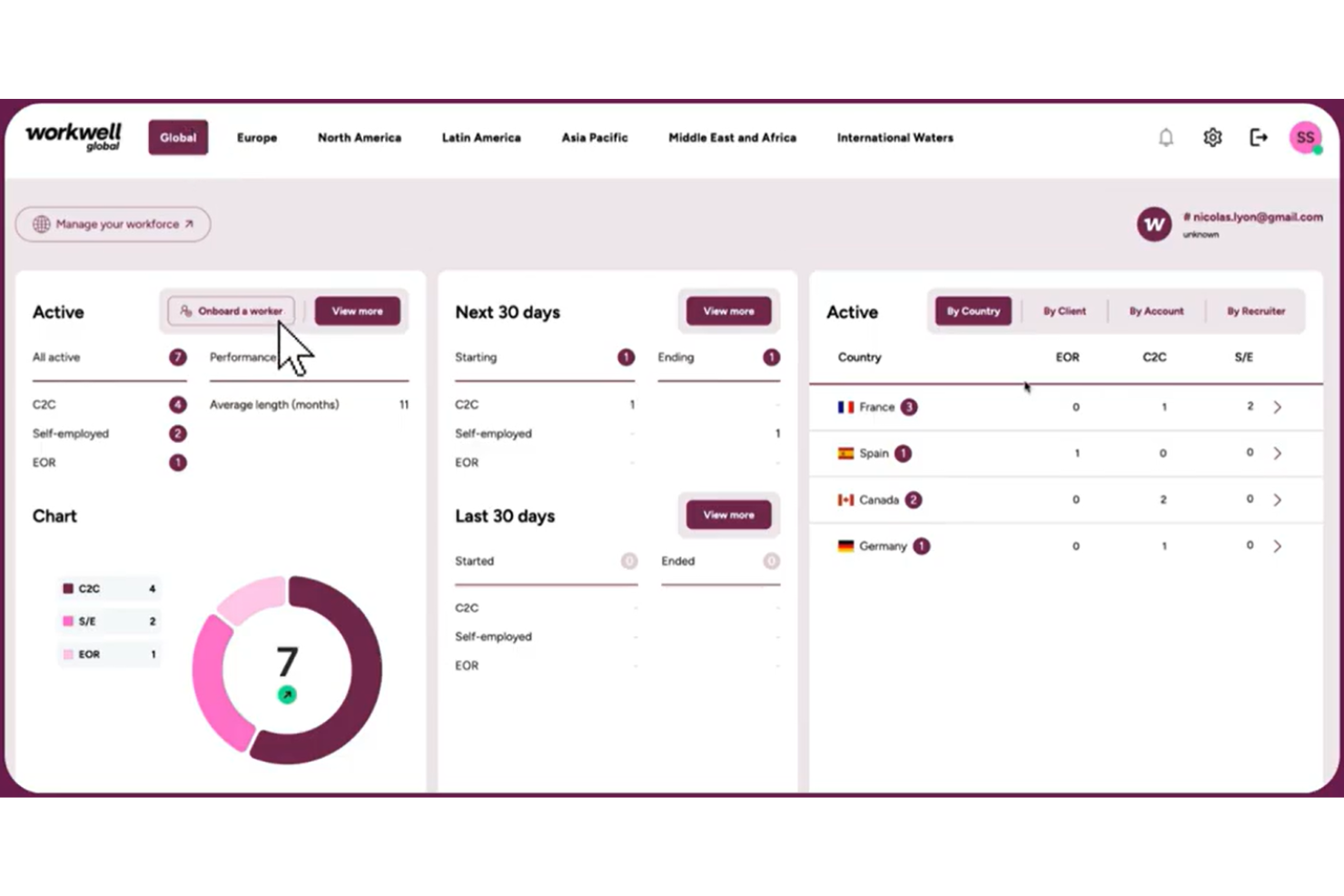1344x896 pixels.
Task: Select the By Recruiter filter
Action: tap(1255, 310)
